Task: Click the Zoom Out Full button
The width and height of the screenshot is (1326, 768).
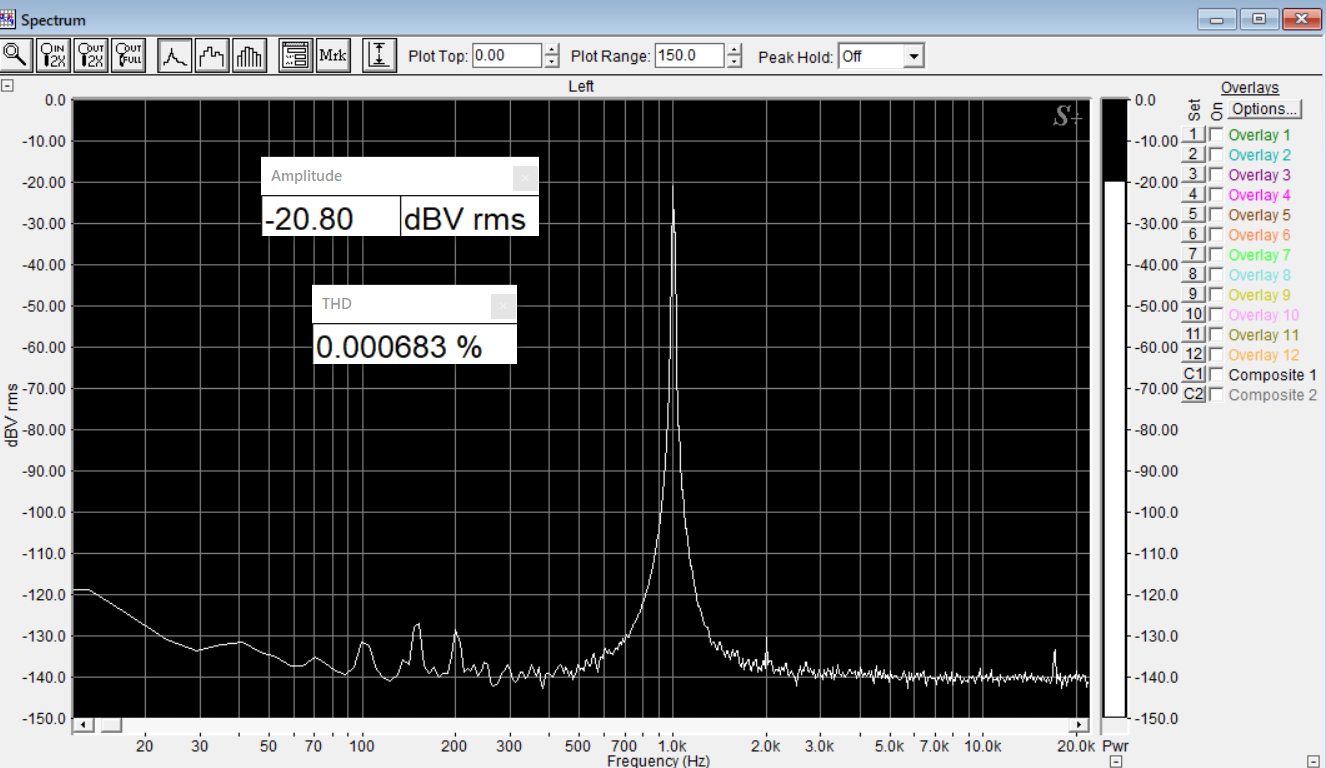Action: [x=129, y=55]
